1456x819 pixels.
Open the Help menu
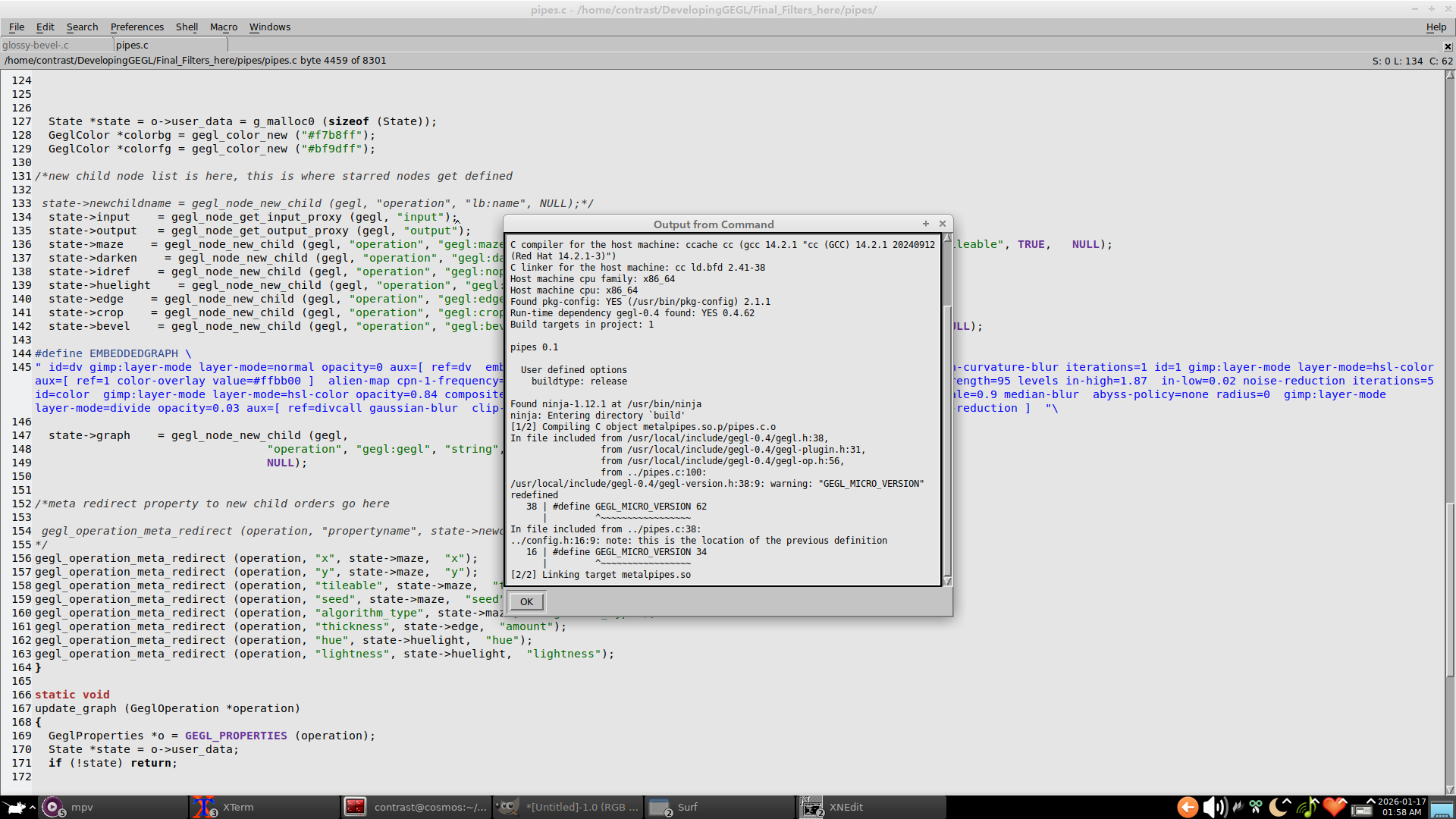pyautogui.click(x=1436, y=27)
